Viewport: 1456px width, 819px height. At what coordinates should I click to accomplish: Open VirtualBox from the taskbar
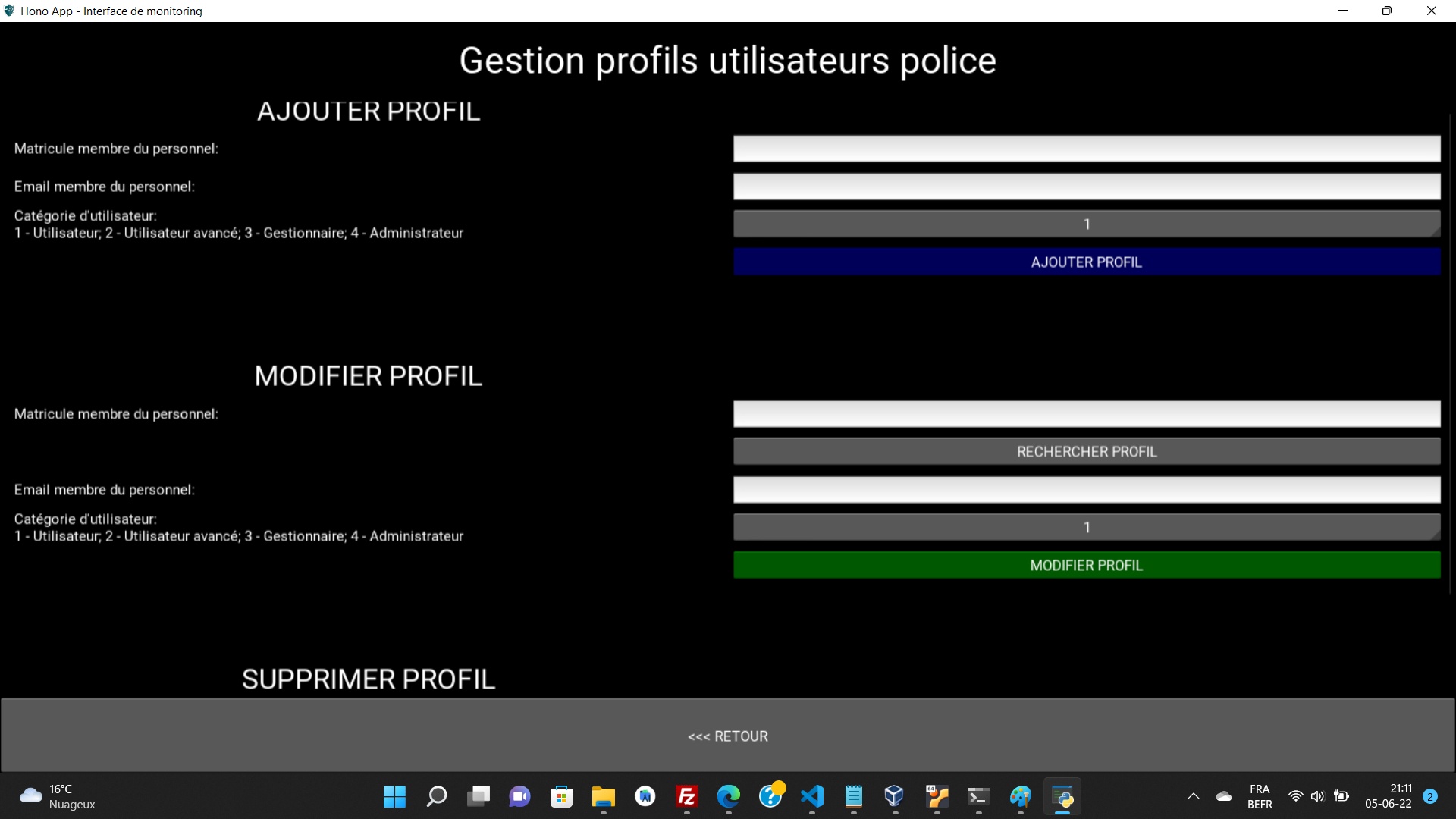coord(894,796)
